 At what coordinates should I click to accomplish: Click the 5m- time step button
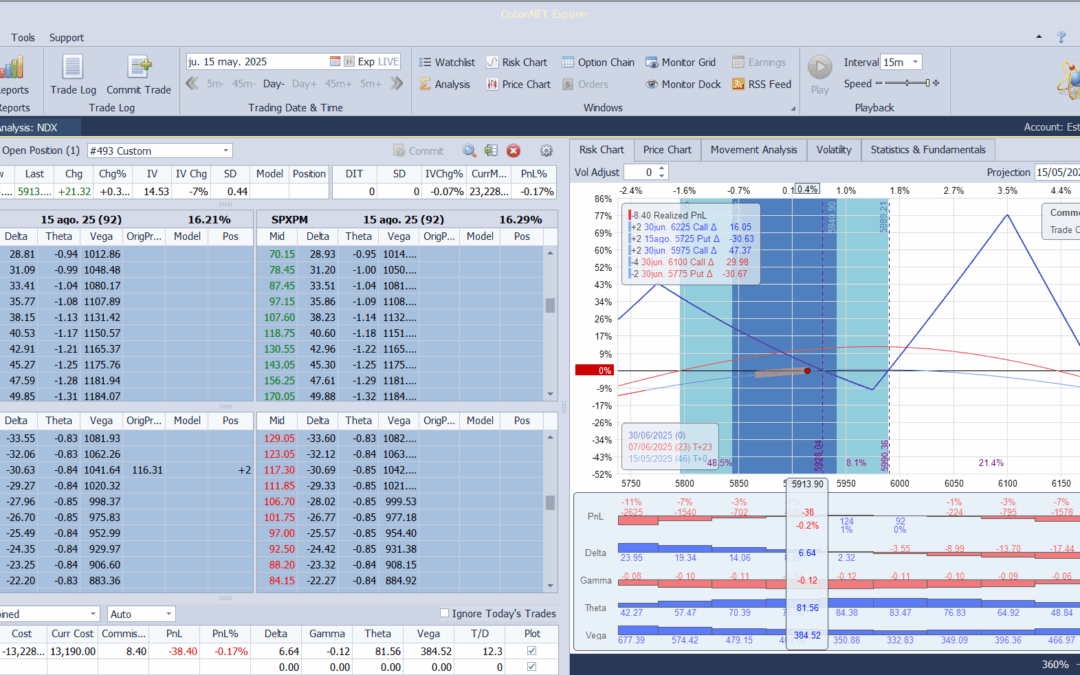(x=216, y=83)
